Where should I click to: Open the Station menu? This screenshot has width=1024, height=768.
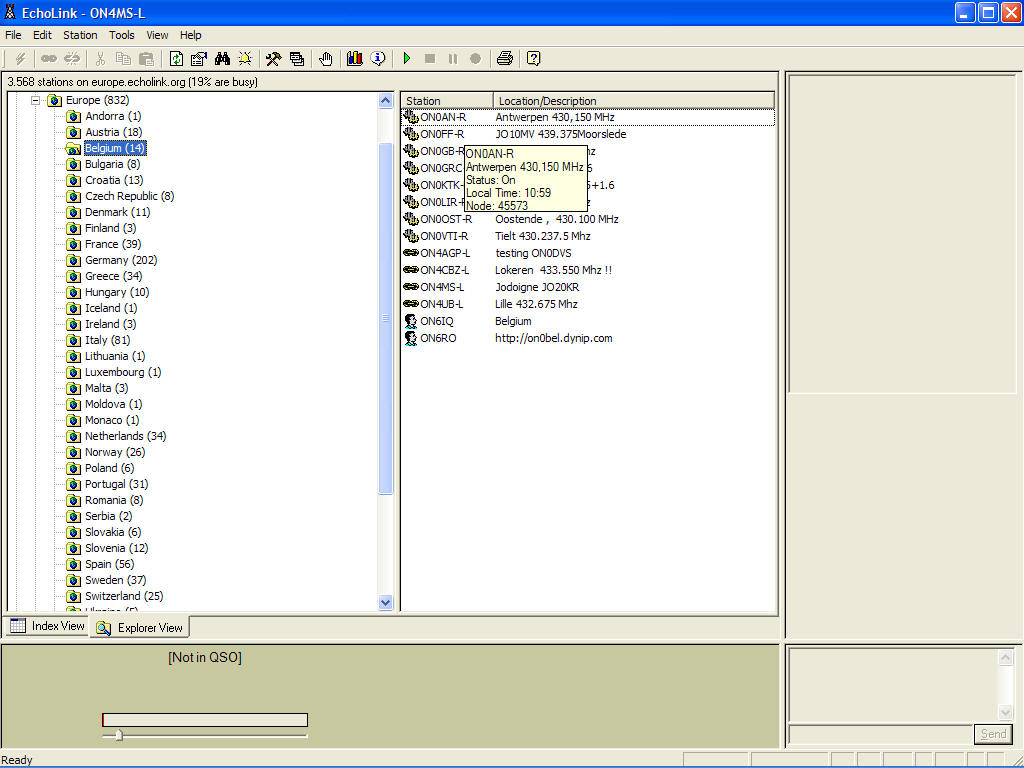tap(80, 35)
